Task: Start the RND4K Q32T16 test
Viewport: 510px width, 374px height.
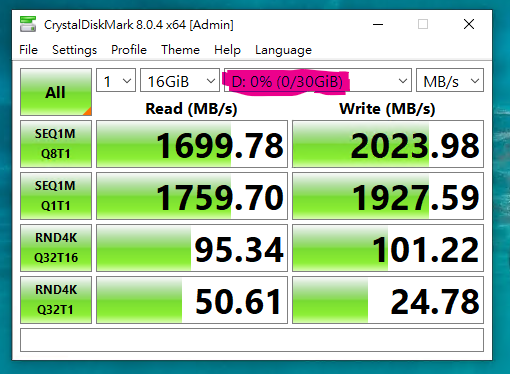Action: click(56, 248)
